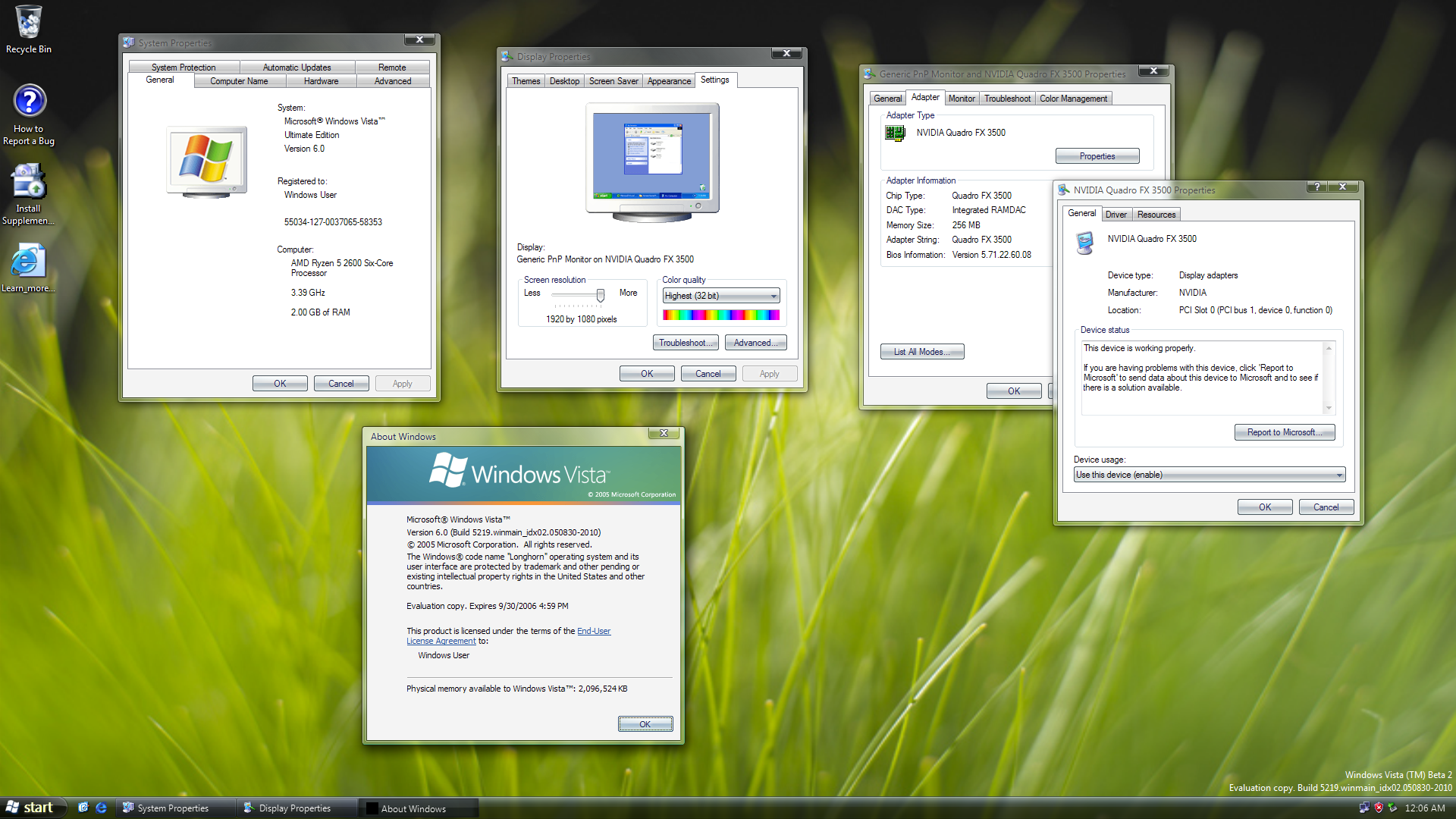This screenshot has width=1456, height=819.
Task: Open the Monitor tab in adapter properties
Action: tap(962, 99)
